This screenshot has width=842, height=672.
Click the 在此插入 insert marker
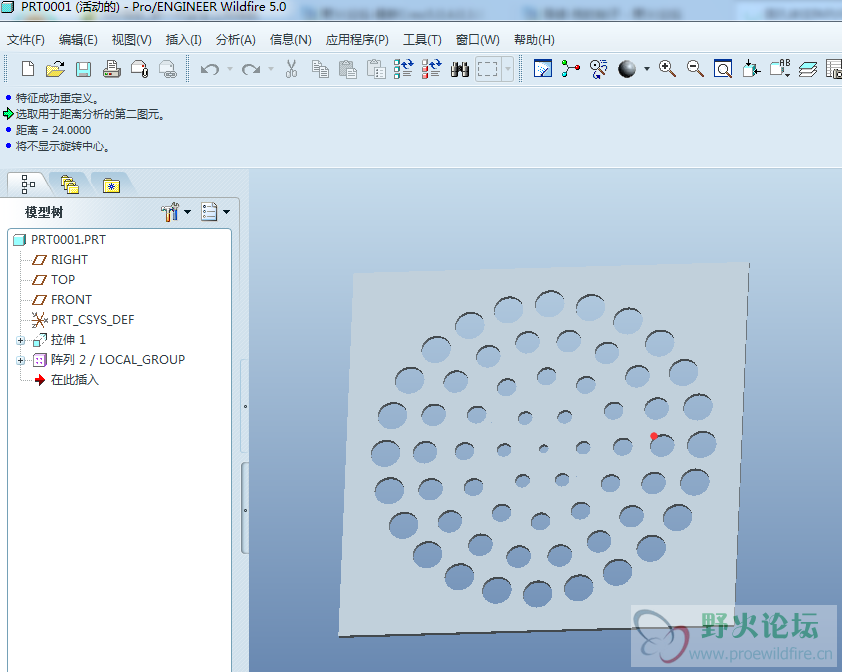pyautogui.click(x=74, y=380)
